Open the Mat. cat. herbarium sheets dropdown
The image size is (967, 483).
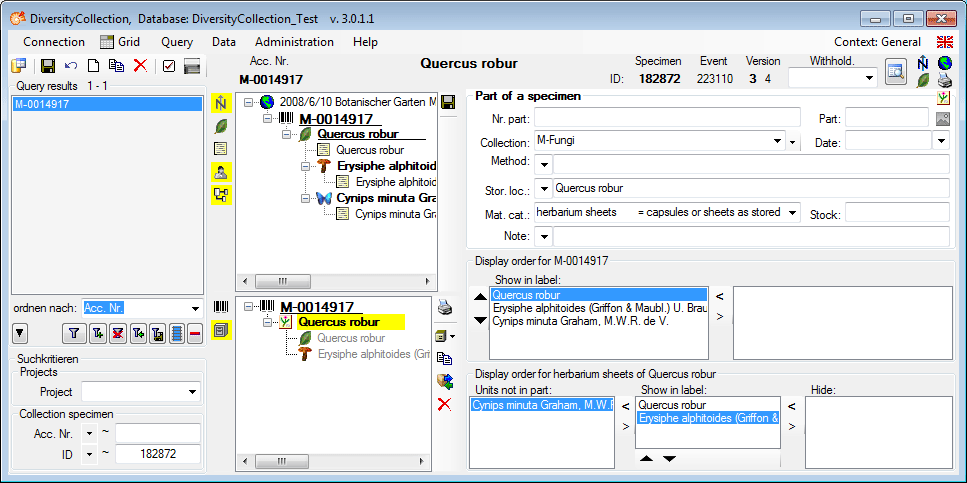coord(792,212)
